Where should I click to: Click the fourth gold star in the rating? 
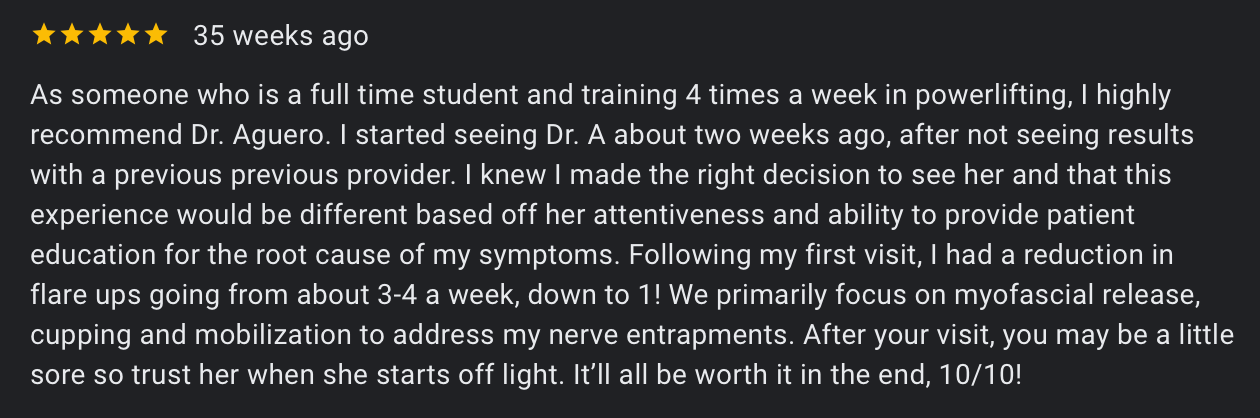(127, 36)
